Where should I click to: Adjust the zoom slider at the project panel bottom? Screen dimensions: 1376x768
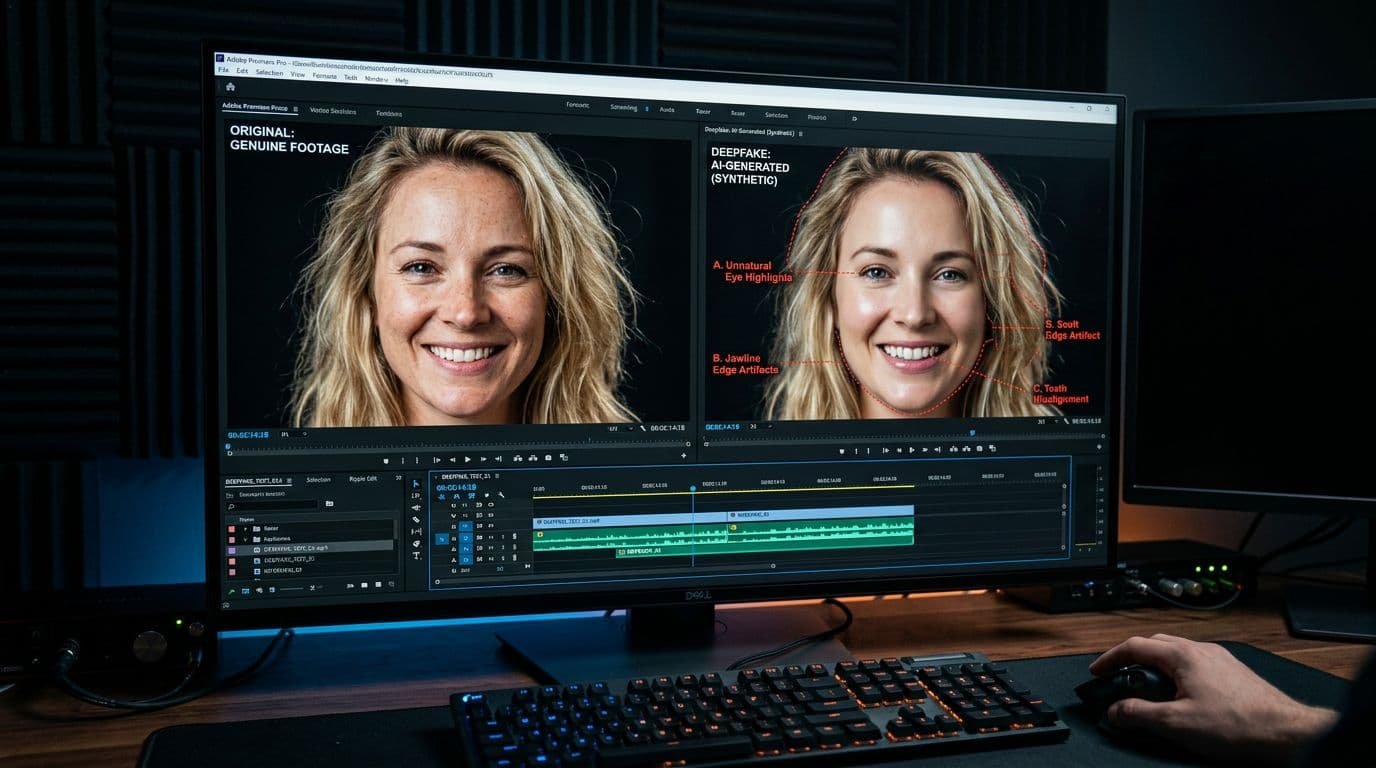tap(291, 588)
